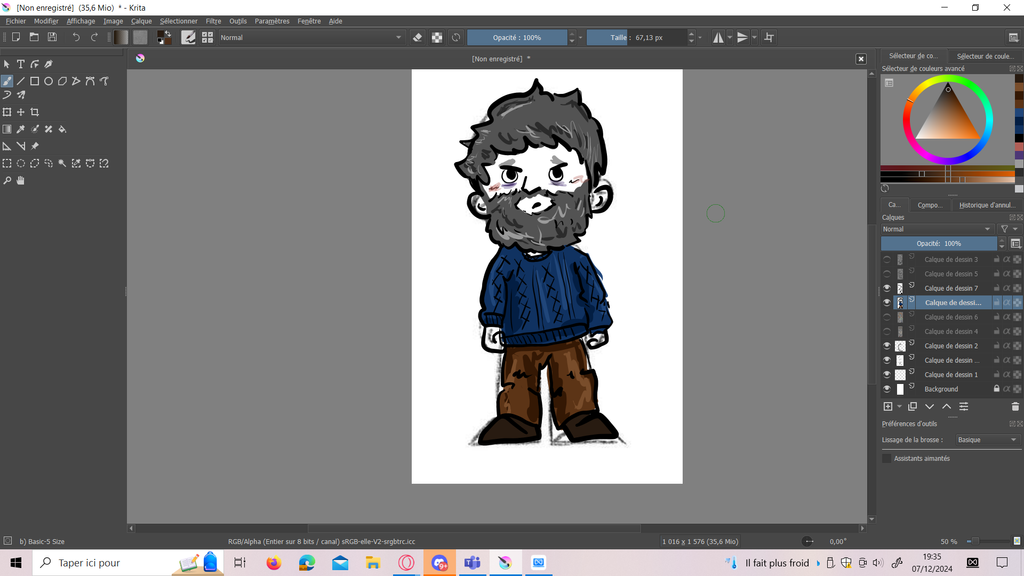Select the Text tool in toolbox

[x=20, y=64]
